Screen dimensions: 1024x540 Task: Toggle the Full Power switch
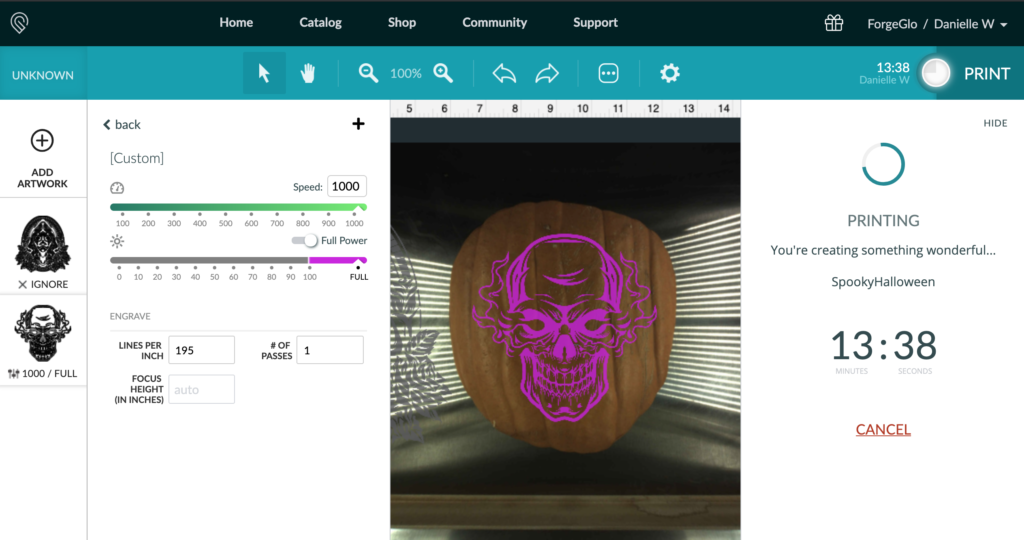(305, 240)
